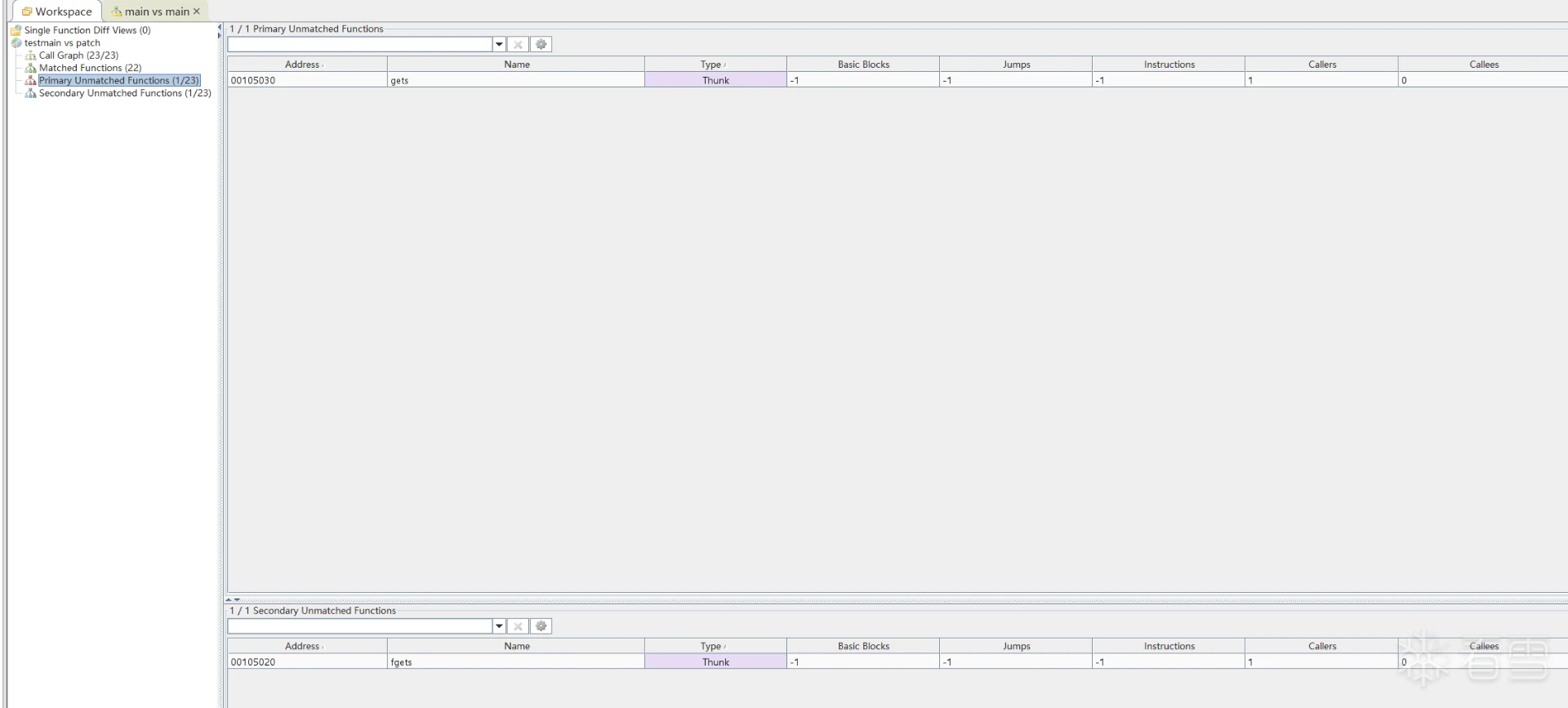
Task: Switch to the Workspace tab
Action: 56,11
